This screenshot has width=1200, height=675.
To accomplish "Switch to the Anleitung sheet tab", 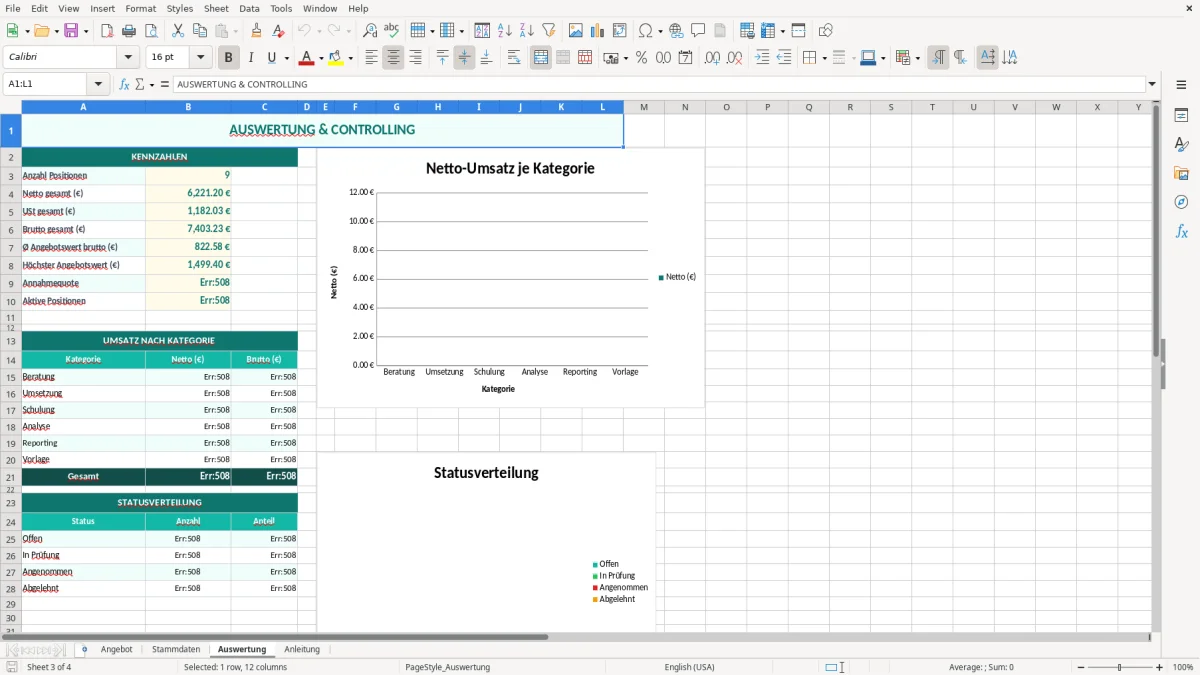I will pos(302,649).
